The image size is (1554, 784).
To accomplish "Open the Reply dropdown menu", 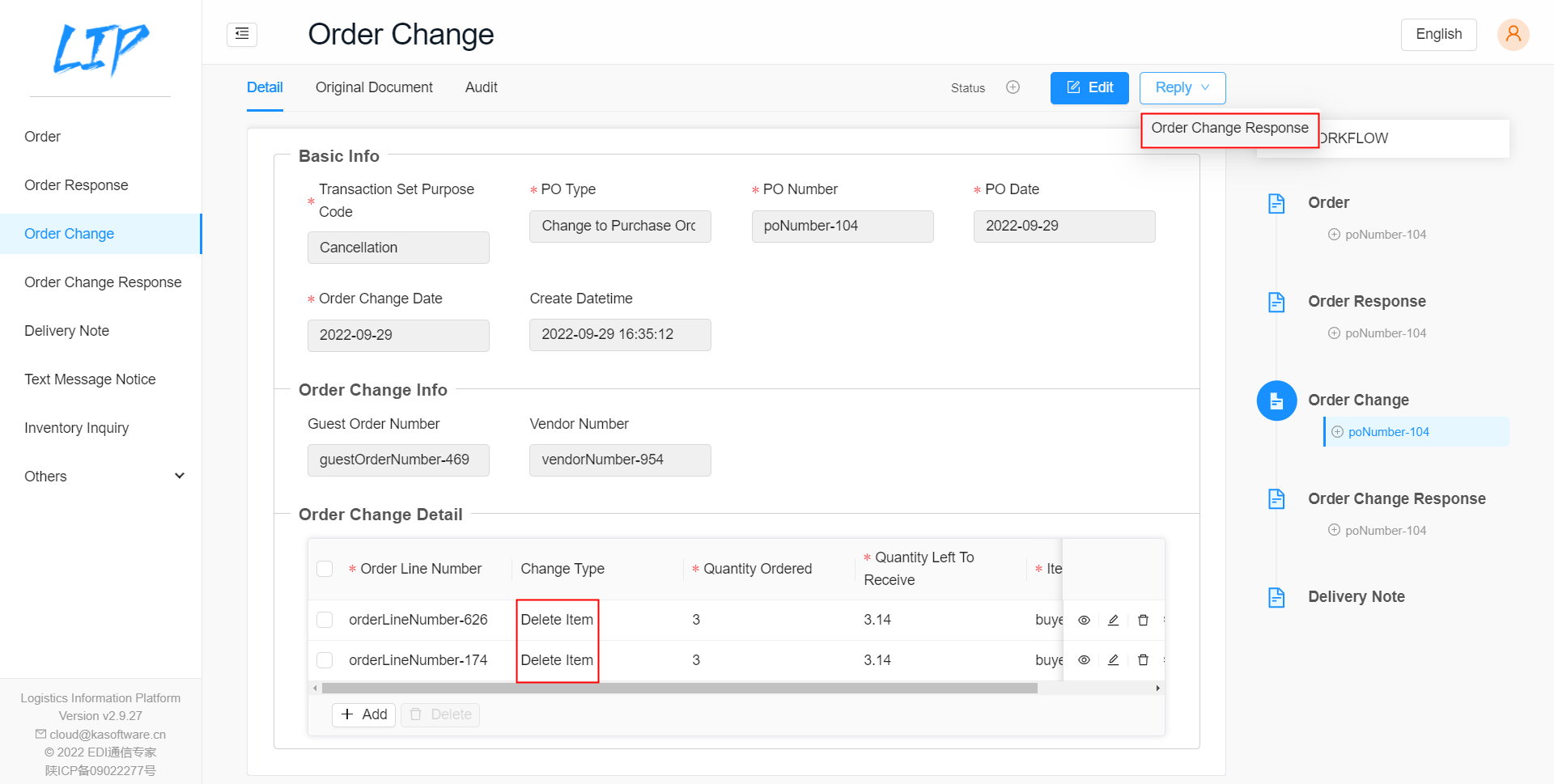I will pos(1182,87).
